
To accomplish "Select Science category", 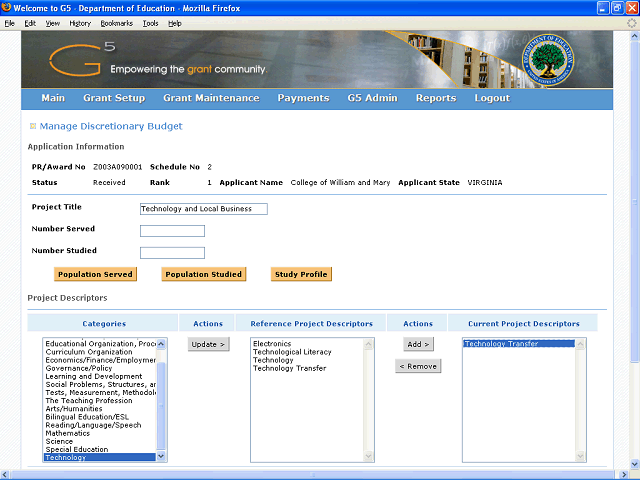I will pyautogui.click(x=100, y=441).
